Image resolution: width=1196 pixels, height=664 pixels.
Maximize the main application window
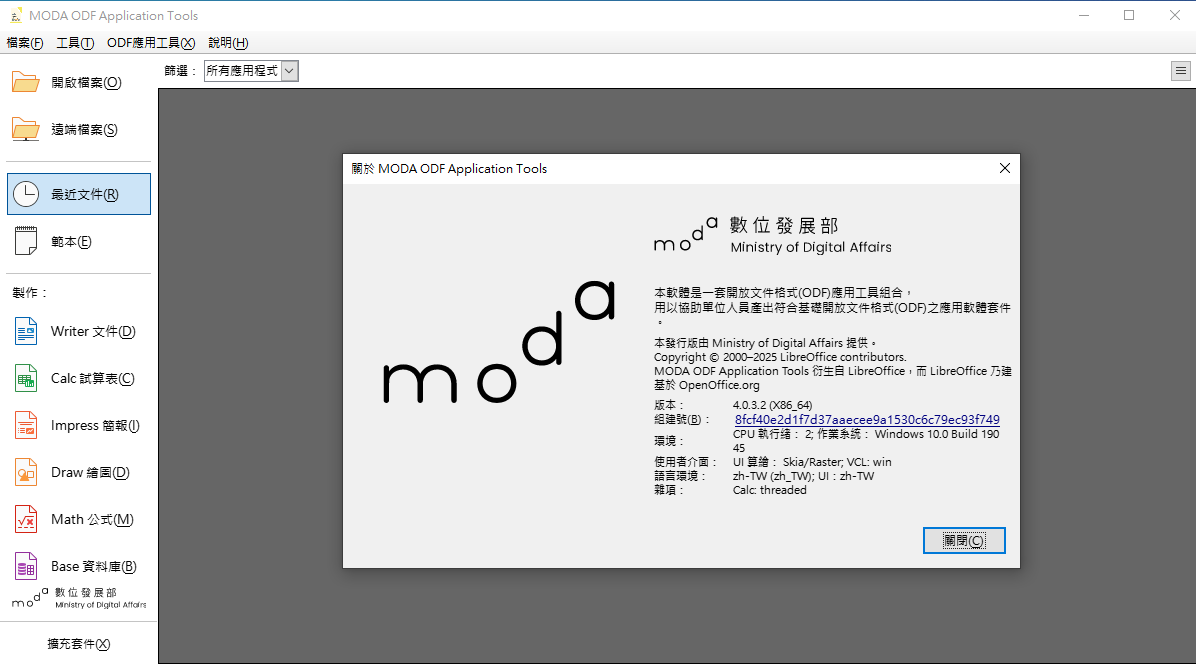click(x=1129, y=15)
